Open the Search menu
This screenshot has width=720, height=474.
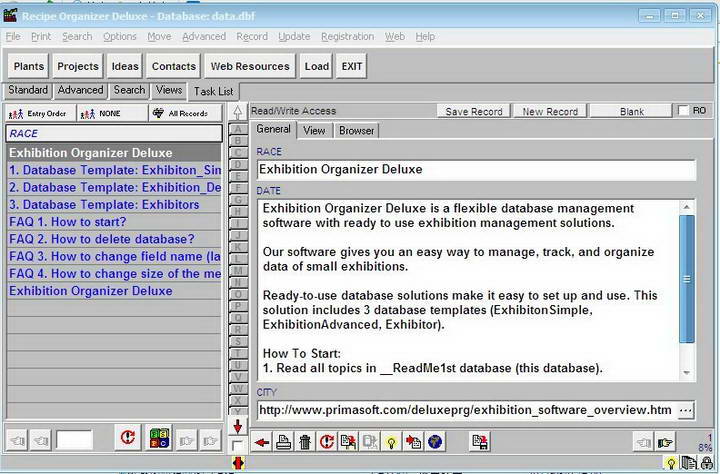[x=77, y=36]
